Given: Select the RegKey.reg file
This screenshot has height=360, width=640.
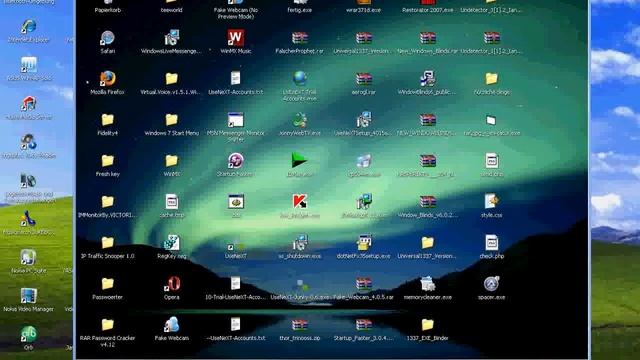Looking at the screenshot, I should click(x=171, y=242).
